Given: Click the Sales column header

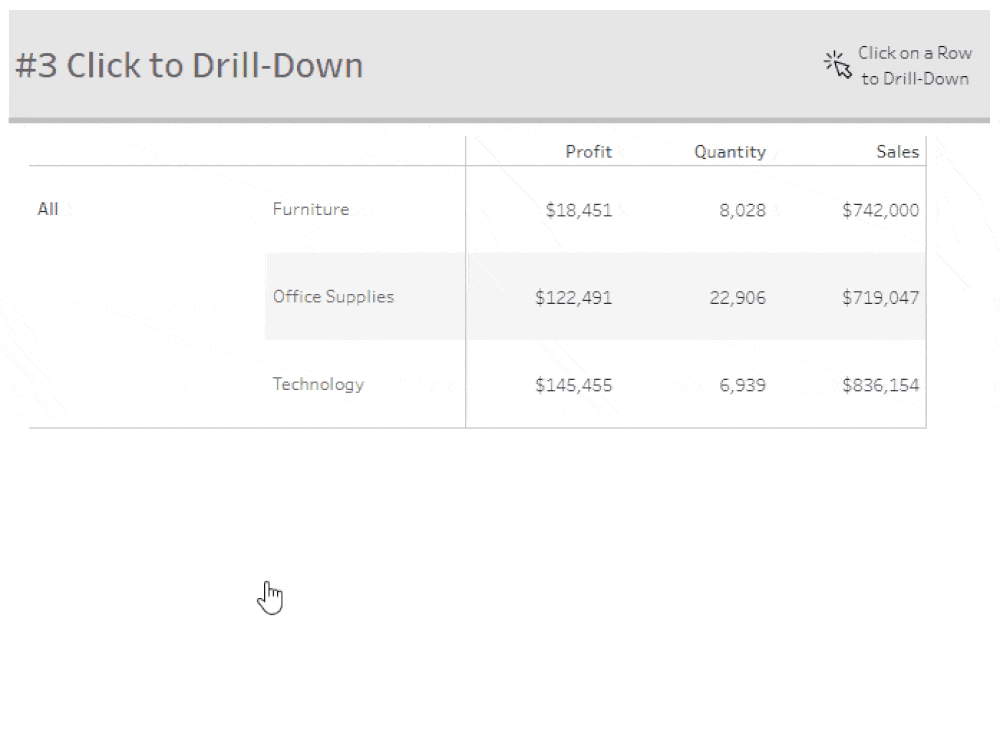Looking at the screenshot, I should [897, 152].
